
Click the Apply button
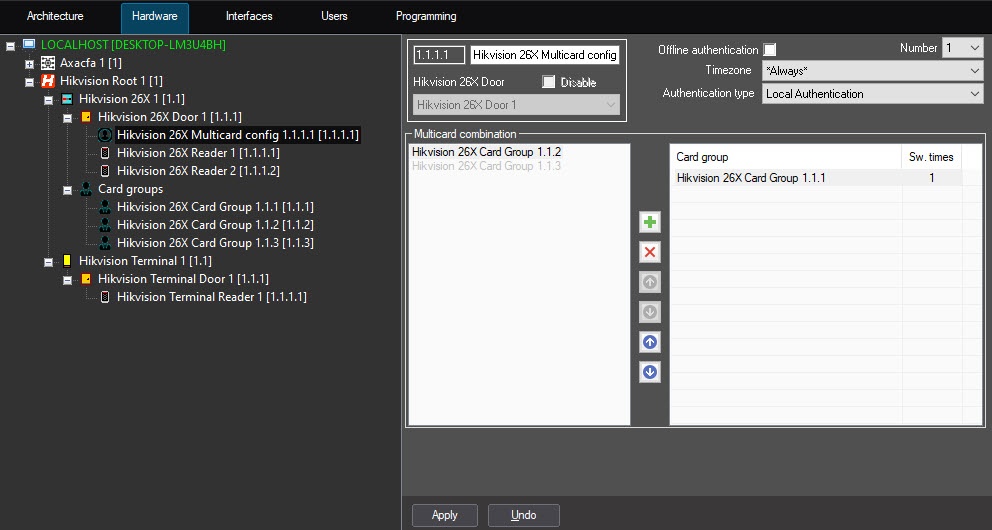[445, 515]
